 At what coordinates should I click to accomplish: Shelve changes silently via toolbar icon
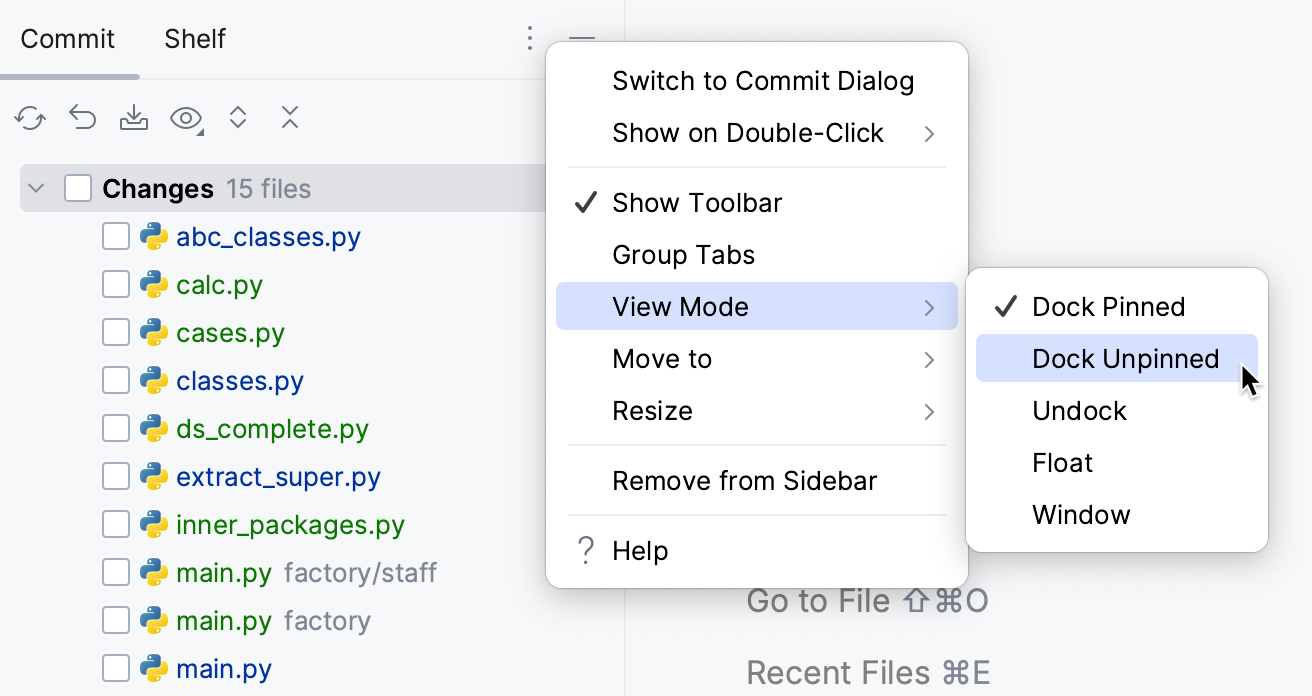pos(134,117)
